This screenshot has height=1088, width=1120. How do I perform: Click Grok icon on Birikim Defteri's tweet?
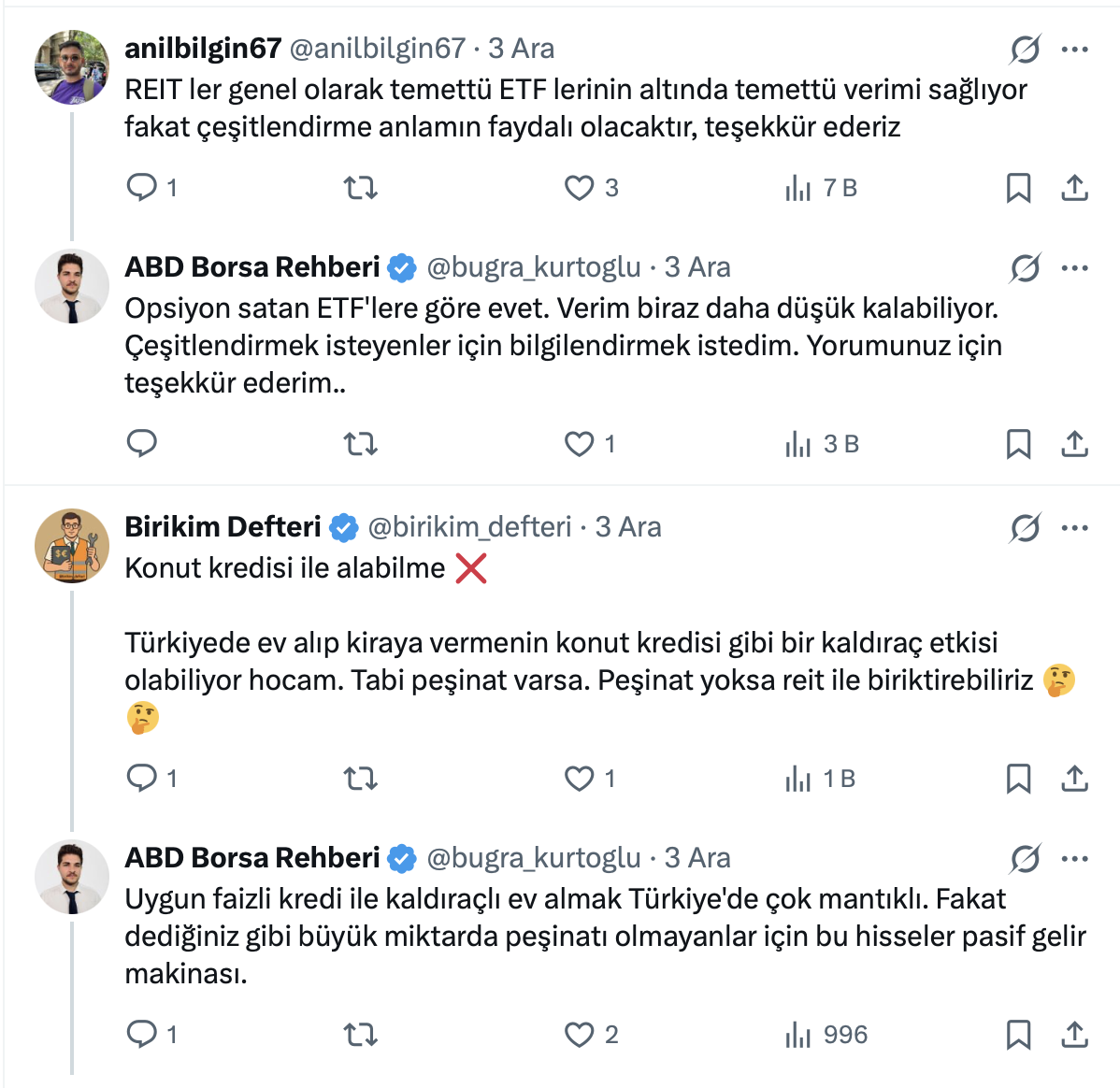click(x=1026, y=528)
